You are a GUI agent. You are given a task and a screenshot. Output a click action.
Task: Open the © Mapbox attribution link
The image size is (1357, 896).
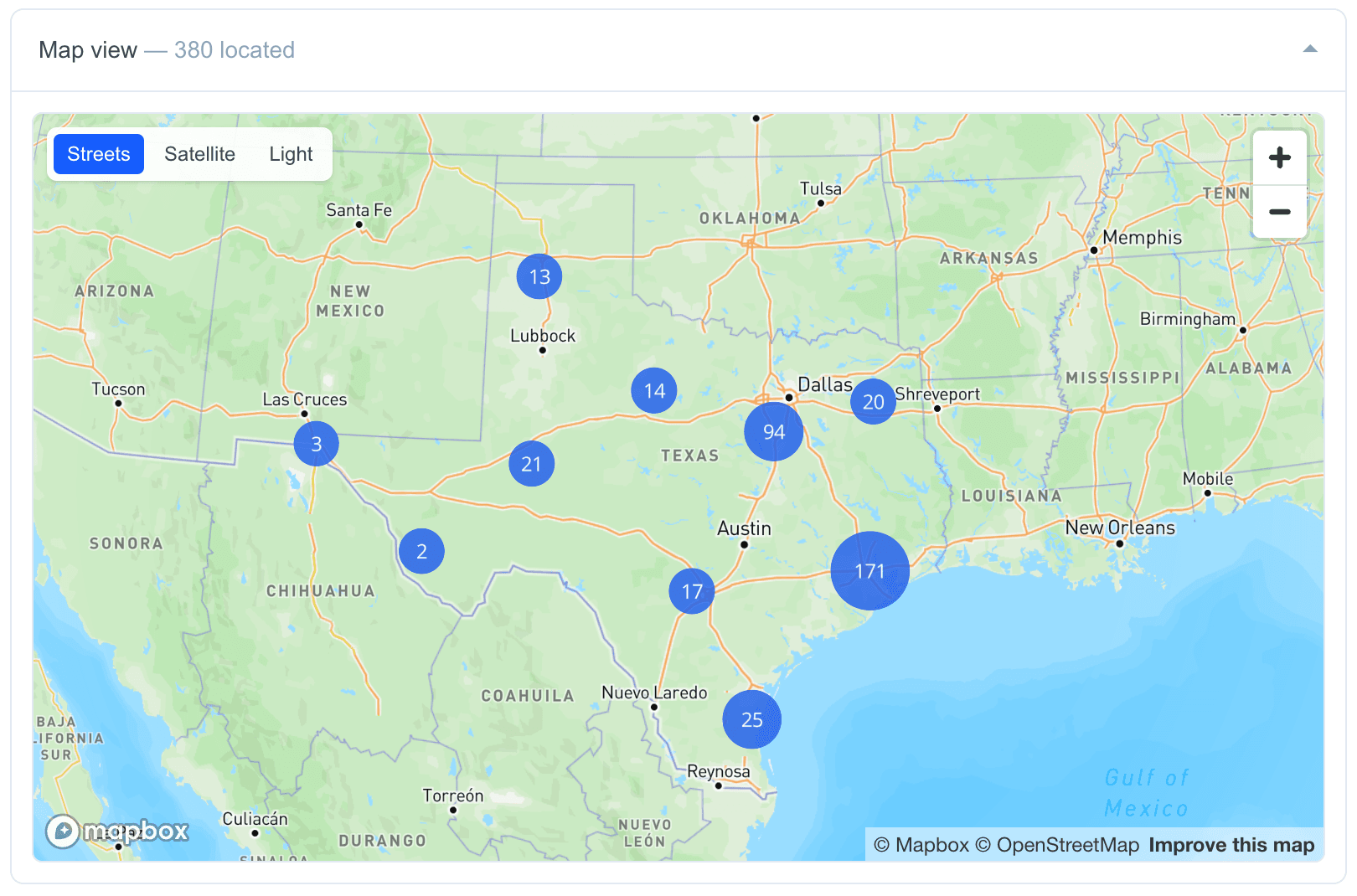[921, 845]
